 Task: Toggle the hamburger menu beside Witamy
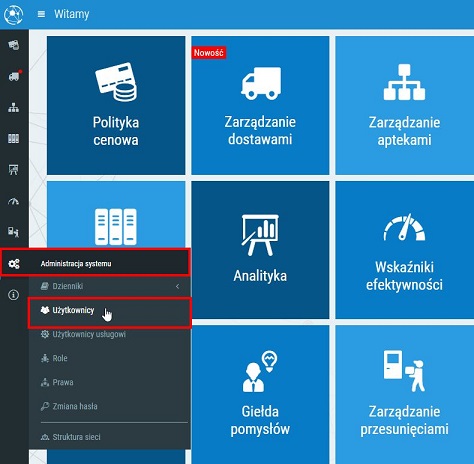(x=41, y=14)
